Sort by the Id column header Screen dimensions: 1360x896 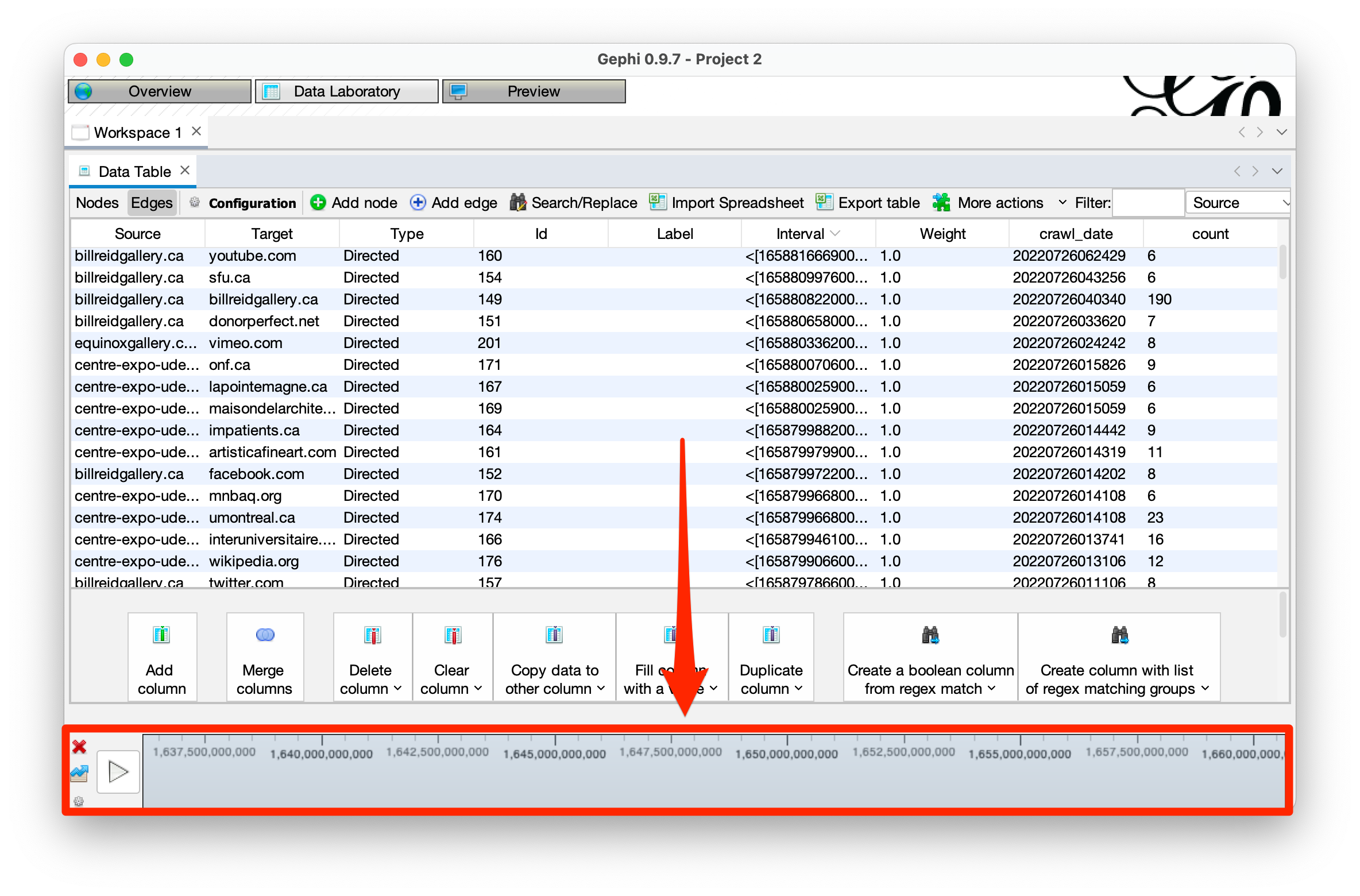[541, 234]
